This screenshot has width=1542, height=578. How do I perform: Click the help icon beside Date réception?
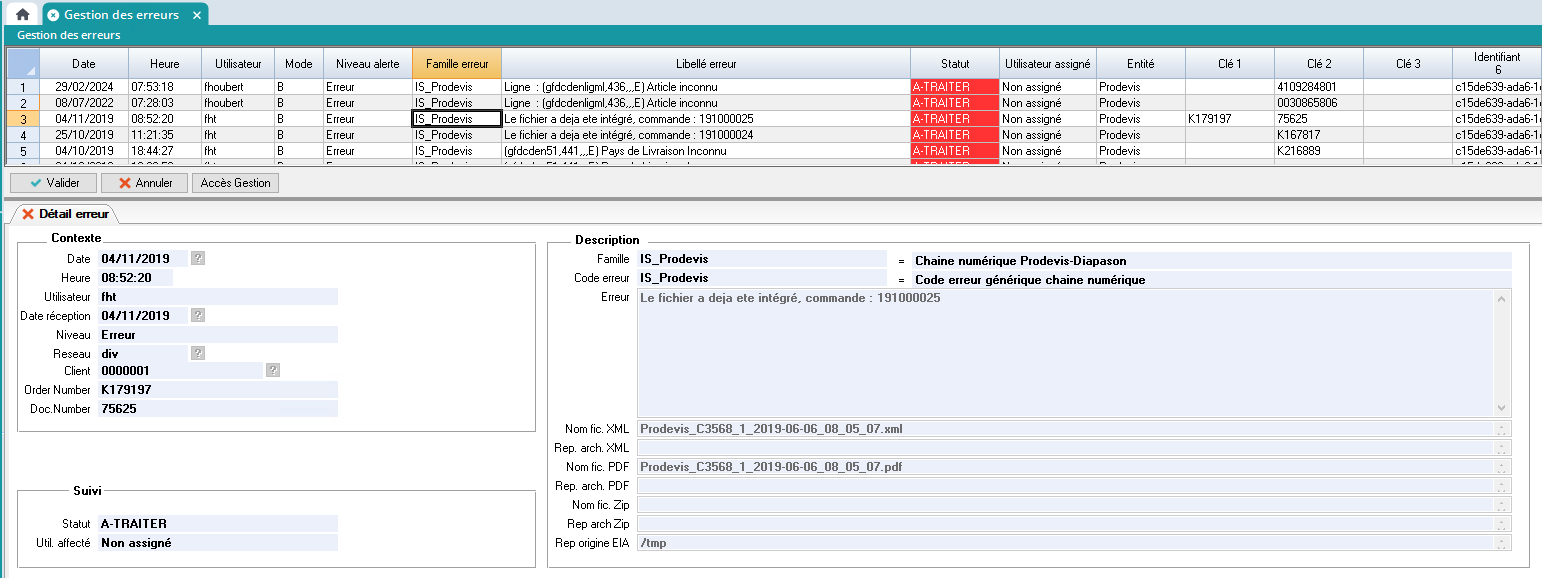point(198,316)
